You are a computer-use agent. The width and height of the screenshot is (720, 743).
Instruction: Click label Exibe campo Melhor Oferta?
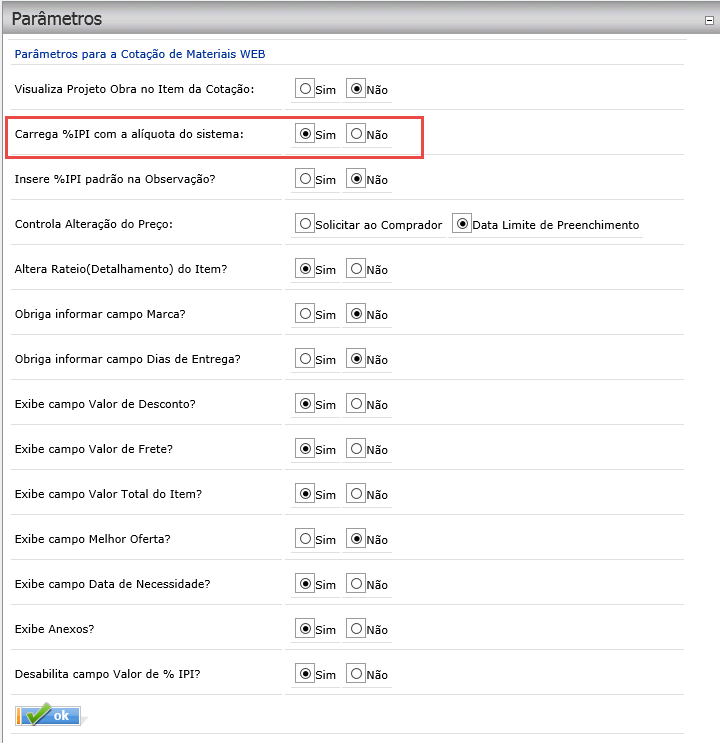(x=92, y=539)
